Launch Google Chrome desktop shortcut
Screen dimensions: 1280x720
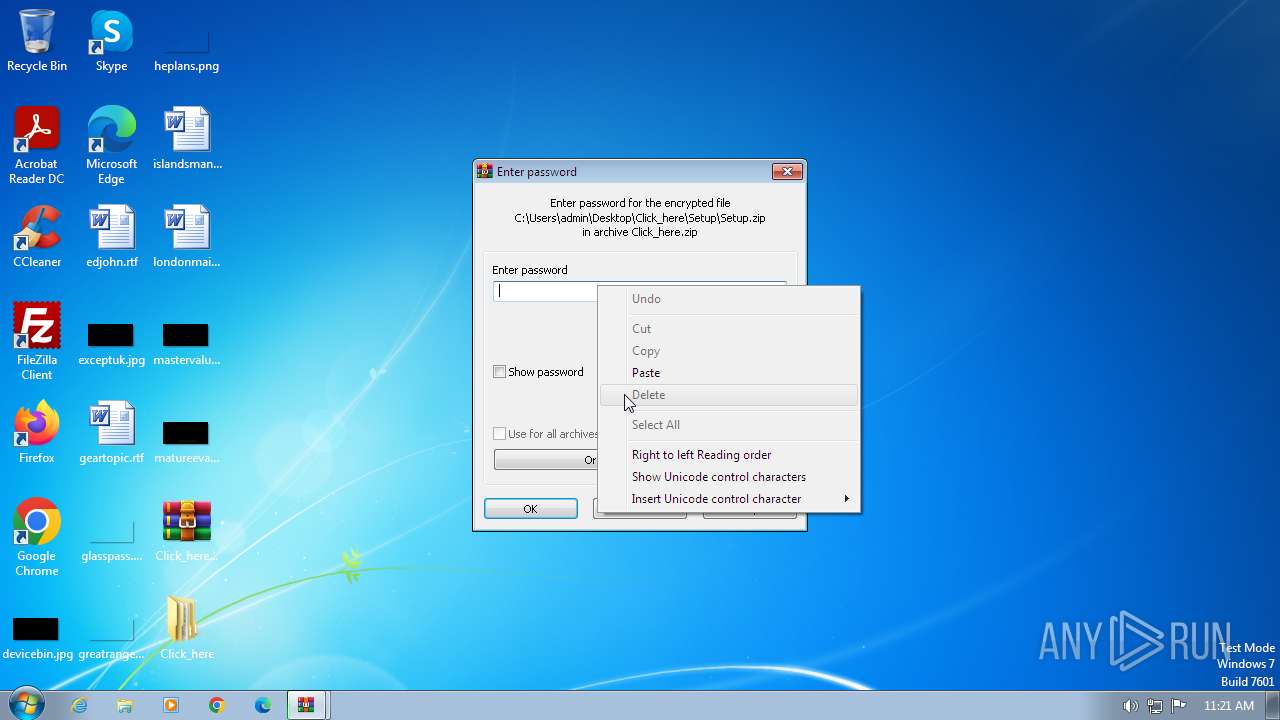37,537
